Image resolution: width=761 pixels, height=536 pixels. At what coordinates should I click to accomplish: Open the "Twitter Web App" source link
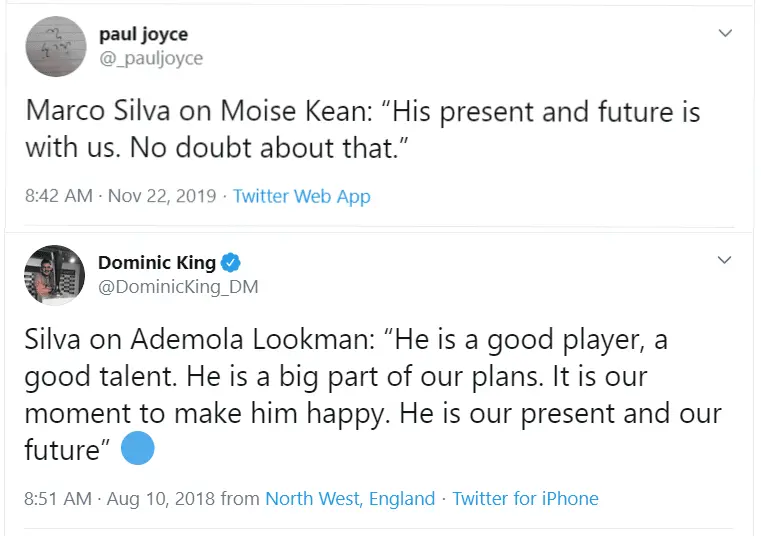pyautogui.click(x=301, y=196)
